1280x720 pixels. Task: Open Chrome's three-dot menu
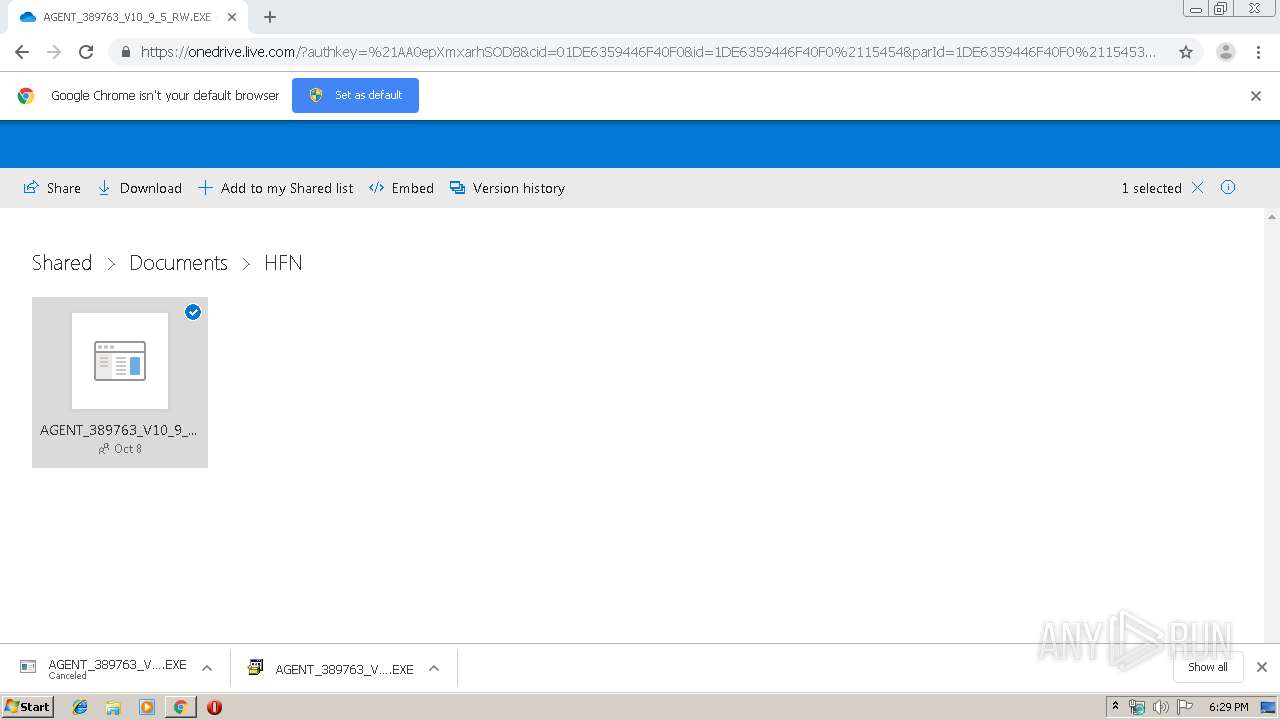(x=1258, y=52)
